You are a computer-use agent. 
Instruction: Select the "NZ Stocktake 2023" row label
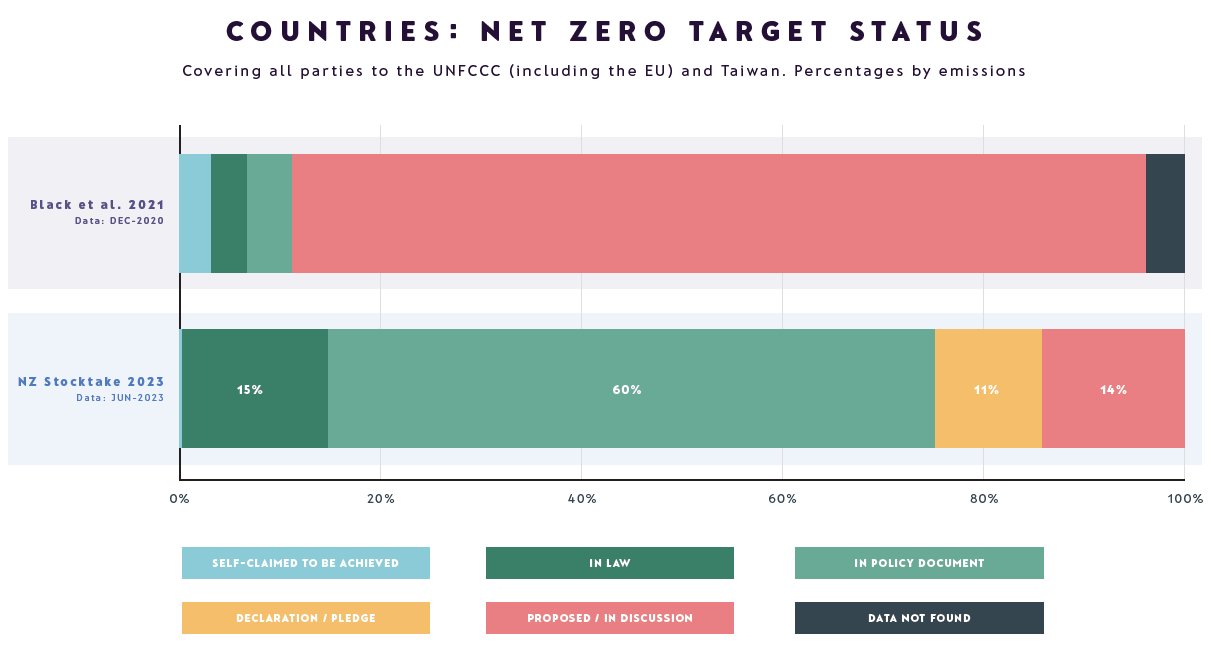pyautogui.click(x=91, y=382)
